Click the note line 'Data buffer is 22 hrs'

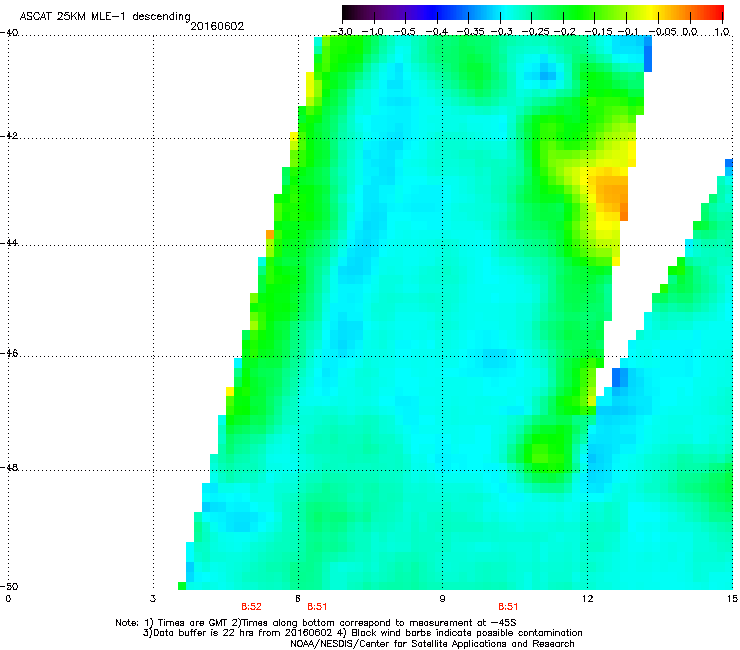click(362, 633)
